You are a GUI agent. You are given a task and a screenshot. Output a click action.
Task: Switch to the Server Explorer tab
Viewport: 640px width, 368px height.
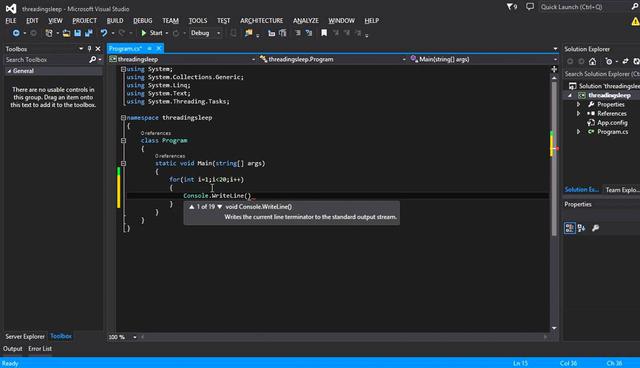25,337
